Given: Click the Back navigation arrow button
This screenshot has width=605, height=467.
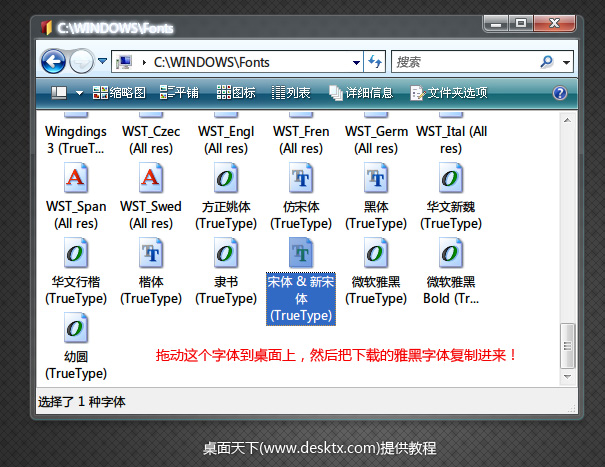Looking at the screenshot, I should [x=53, y=61].
